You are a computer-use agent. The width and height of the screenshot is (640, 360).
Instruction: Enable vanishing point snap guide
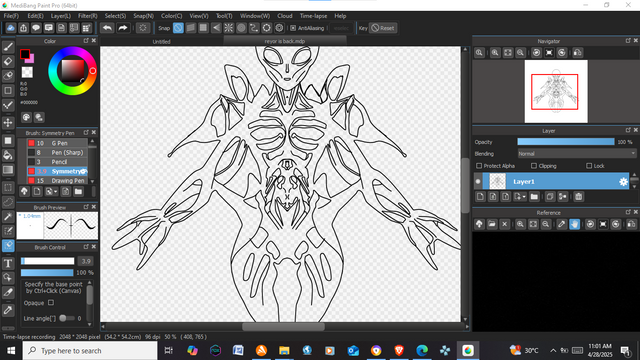(216, 28)
